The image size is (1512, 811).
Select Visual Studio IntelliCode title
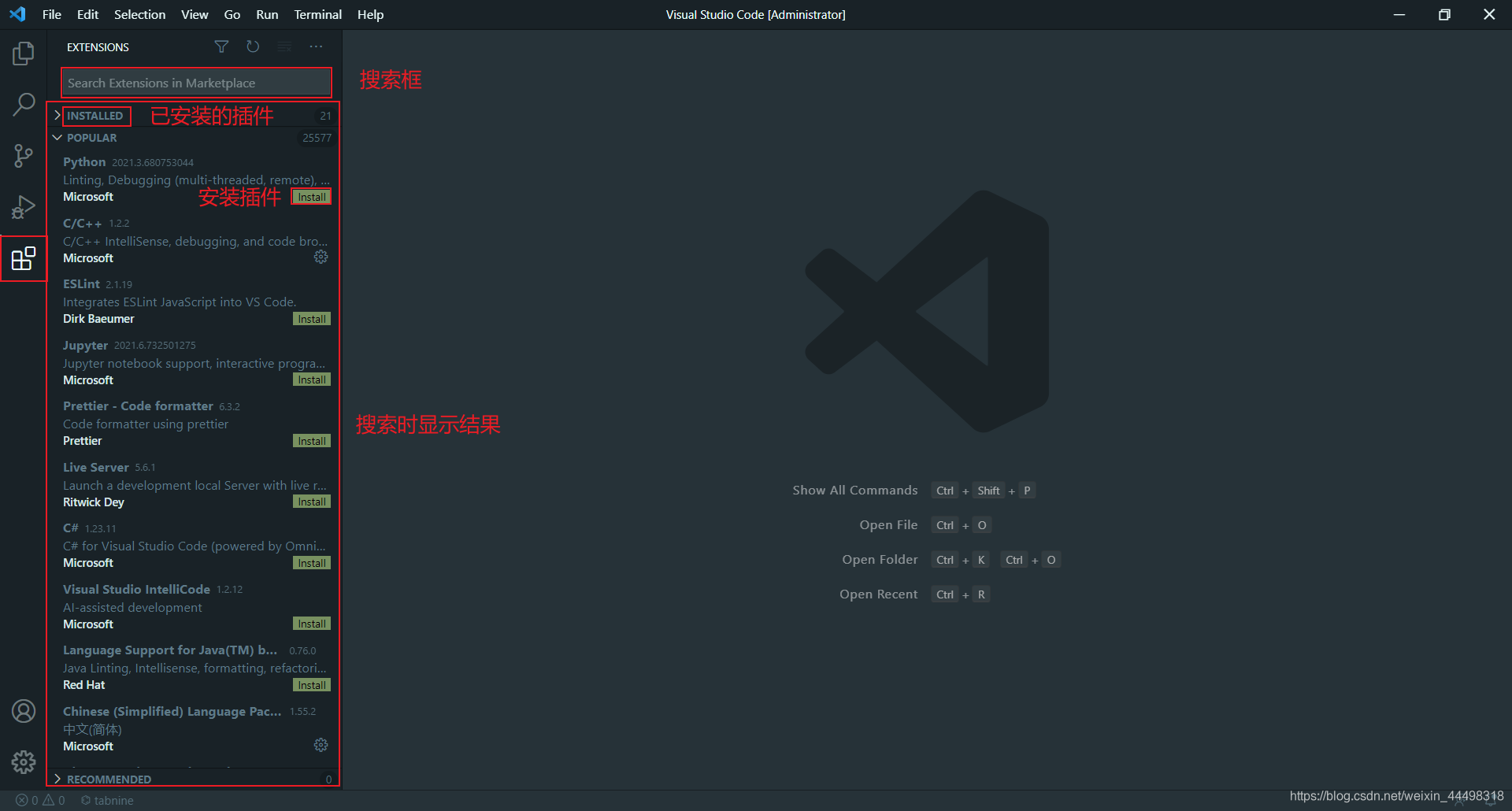pyautogui.click(x=136, y=589)
